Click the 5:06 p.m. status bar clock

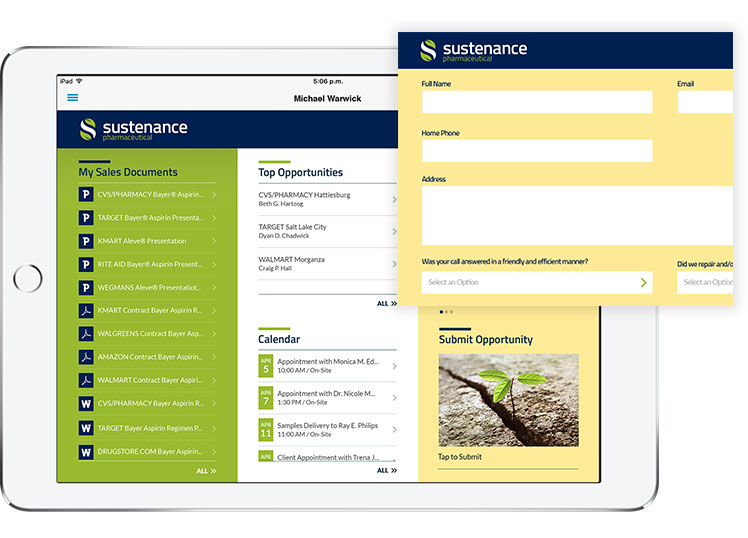coord(328,82)
